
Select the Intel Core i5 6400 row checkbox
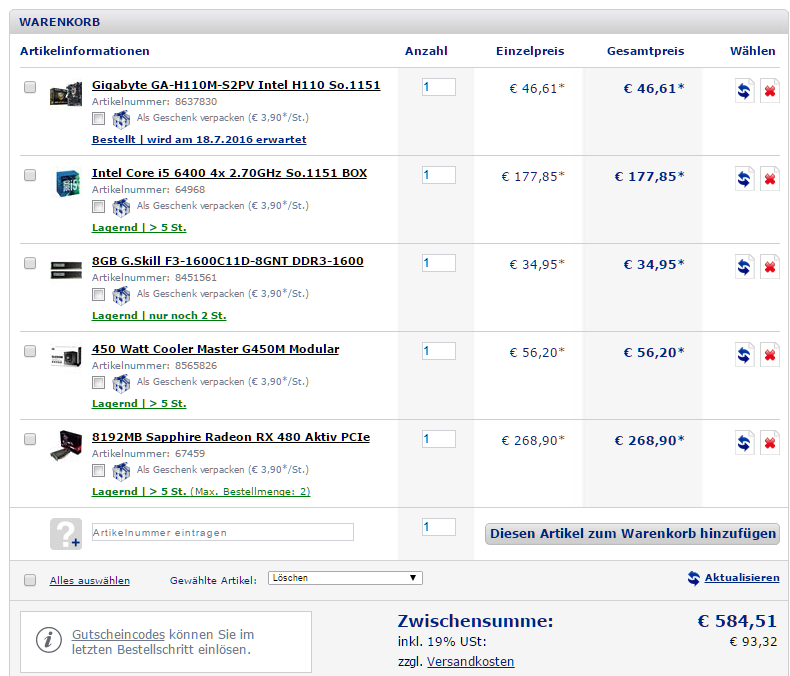pyautogui.click(x=30, y=175)
